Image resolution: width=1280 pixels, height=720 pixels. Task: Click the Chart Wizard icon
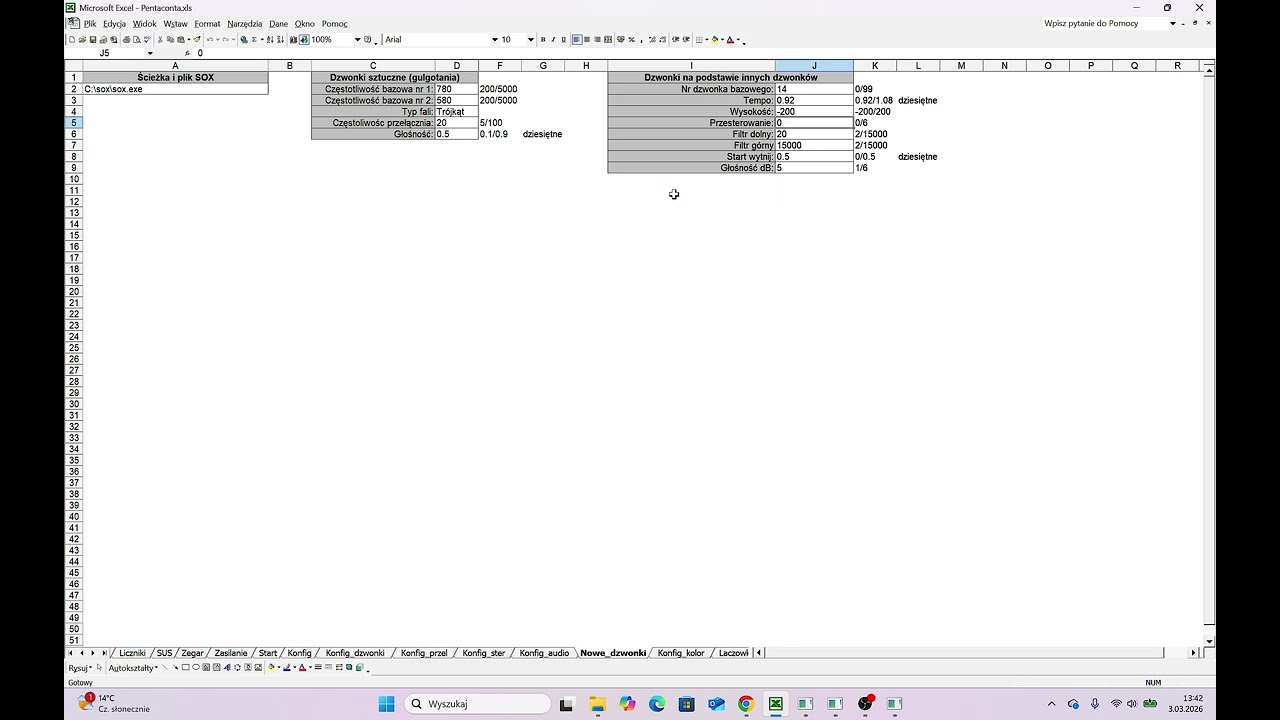[293, 40]
